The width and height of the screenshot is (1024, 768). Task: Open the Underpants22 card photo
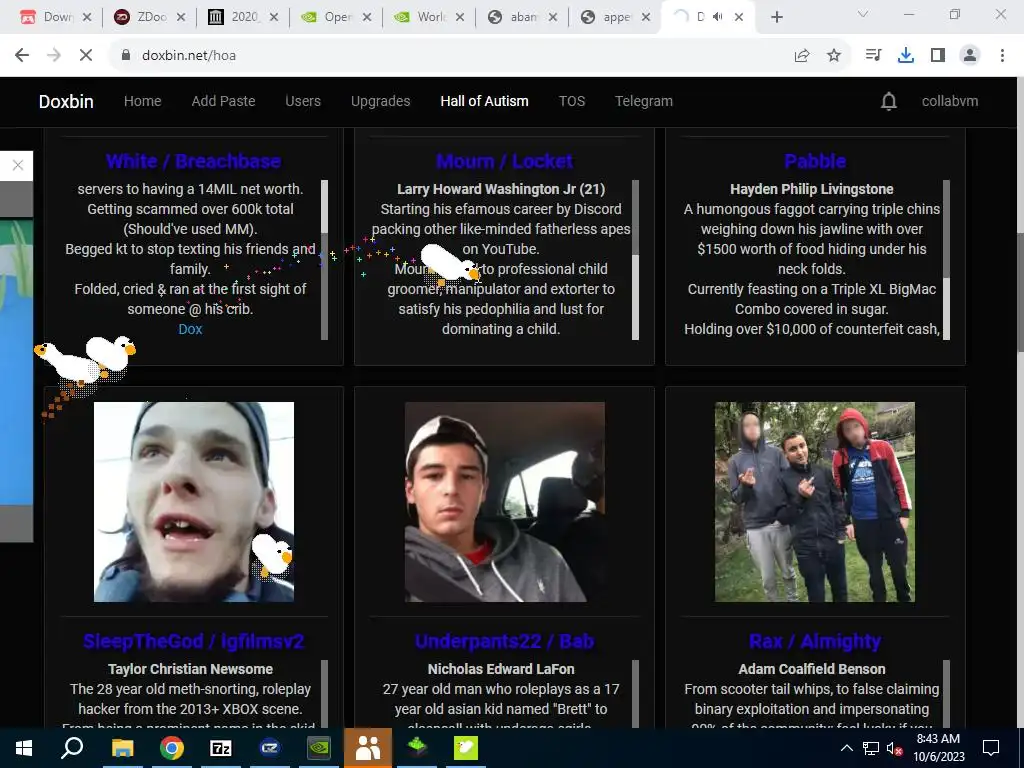click(505, 502)
